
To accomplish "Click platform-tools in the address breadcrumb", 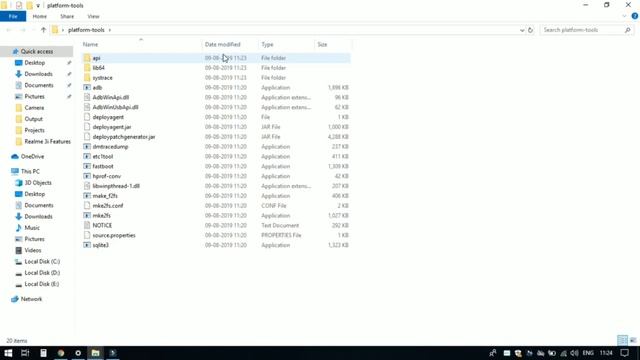I will coord(86,30).
